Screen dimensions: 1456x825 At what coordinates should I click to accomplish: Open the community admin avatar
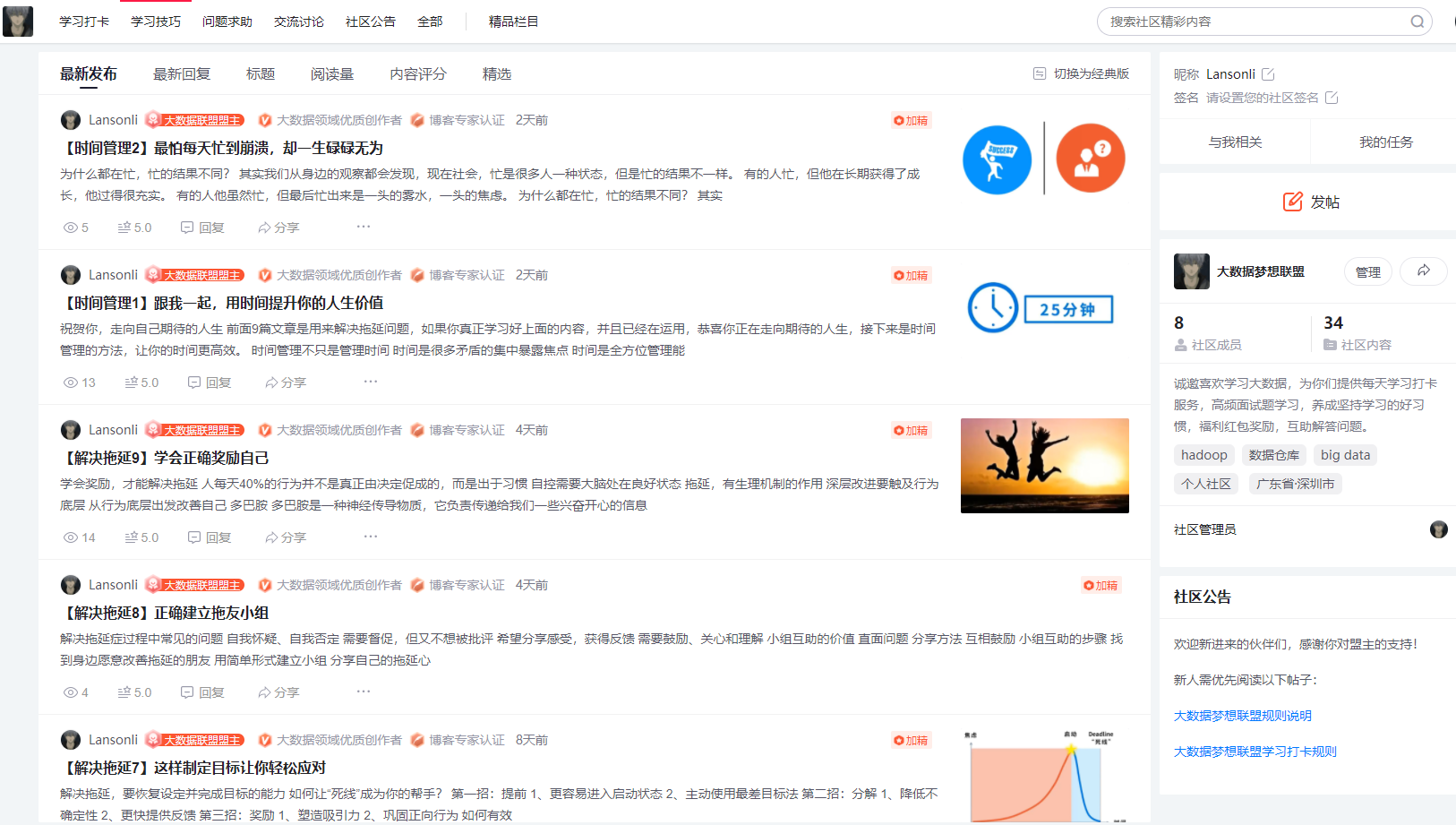pyautogui.click(x=1438, y=529)
